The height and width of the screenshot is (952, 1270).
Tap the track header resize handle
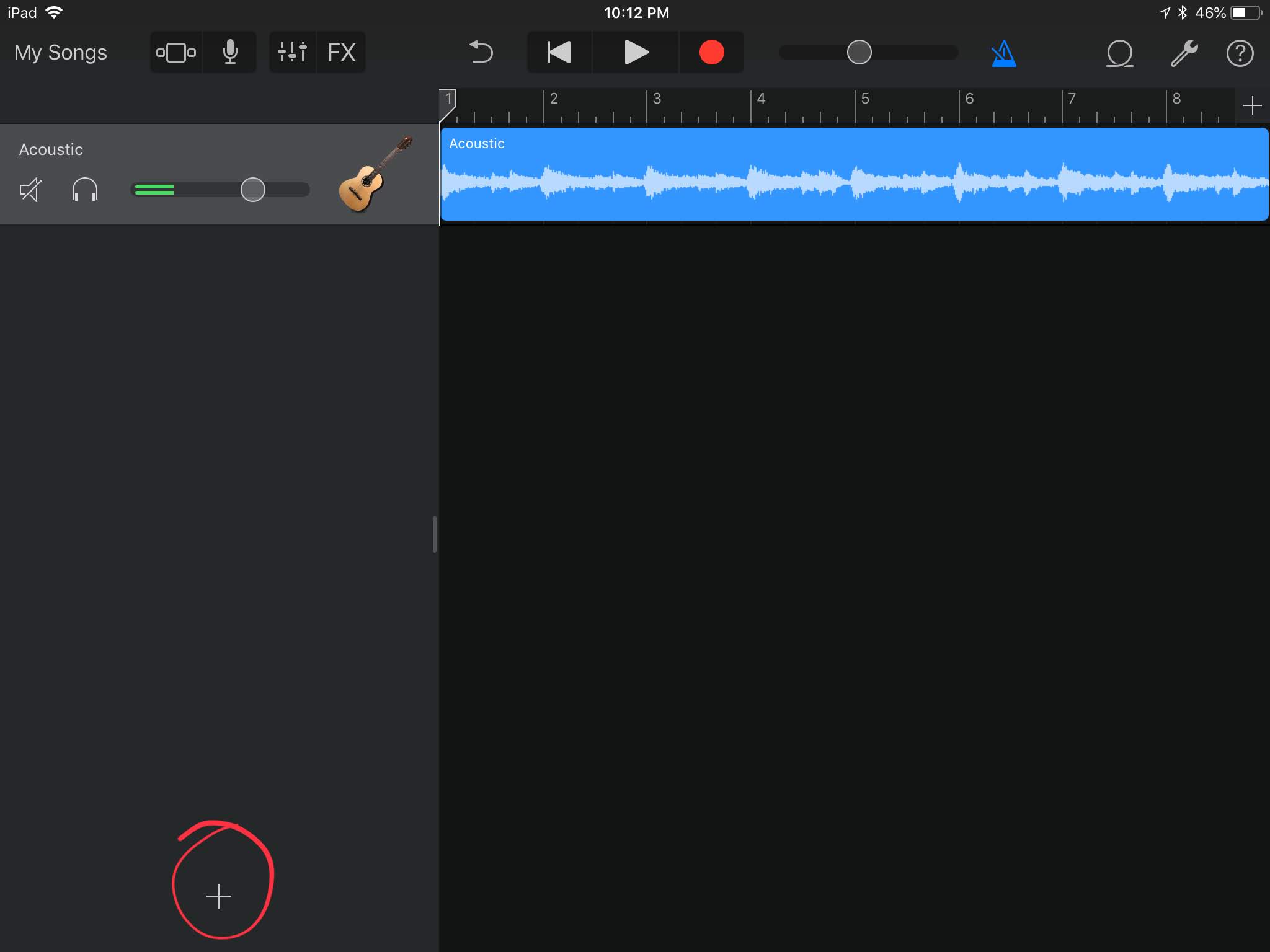pos(435,534)
